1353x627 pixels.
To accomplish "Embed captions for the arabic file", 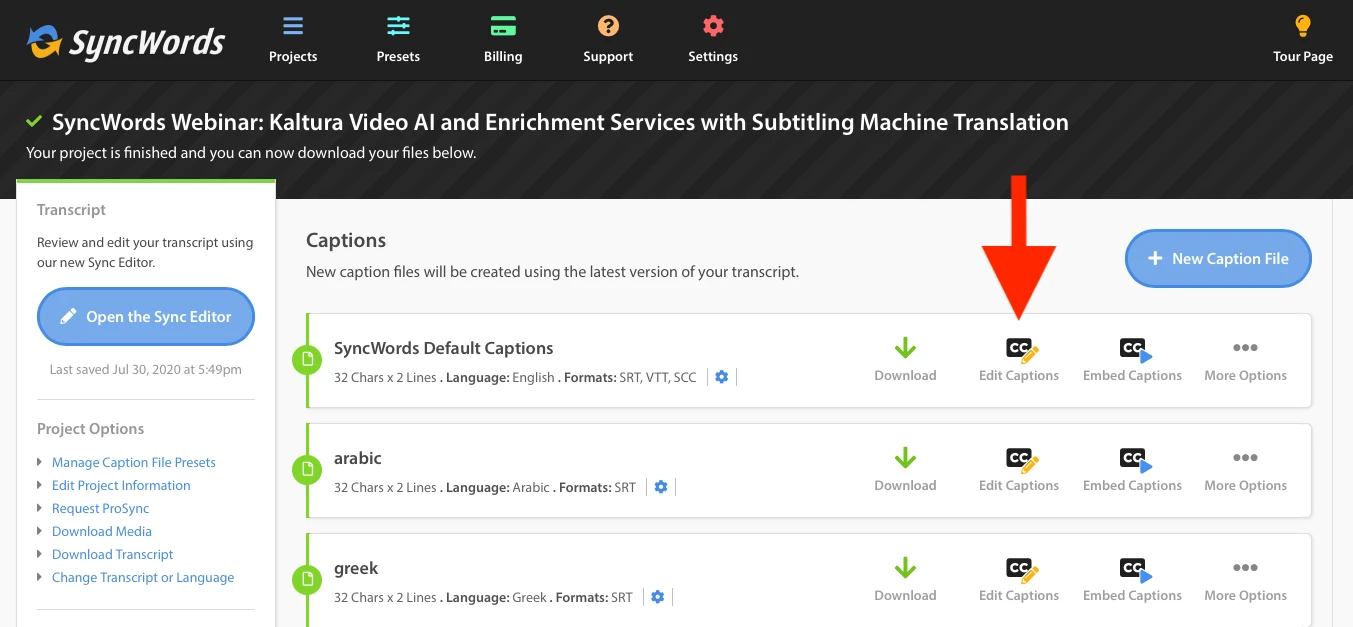I will 1132,470.
